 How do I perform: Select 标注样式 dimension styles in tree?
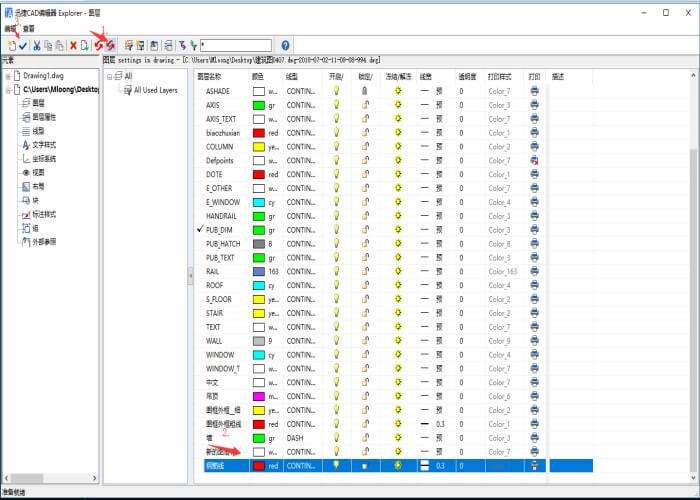pos(44,214)
